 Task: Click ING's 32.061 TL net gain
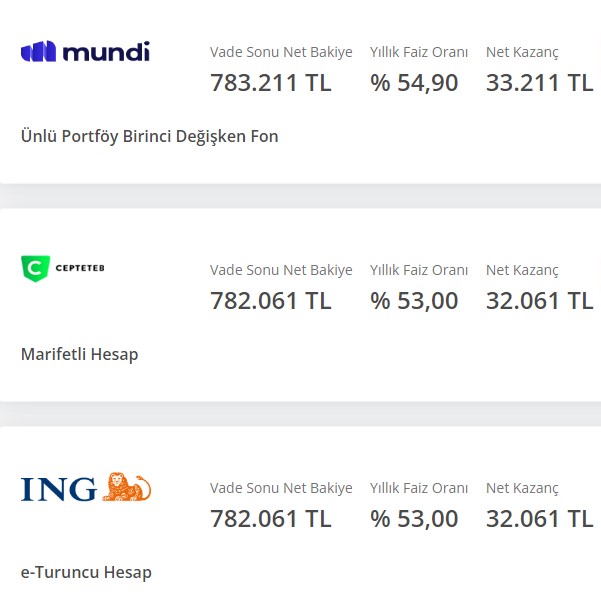tap(539, 519)
